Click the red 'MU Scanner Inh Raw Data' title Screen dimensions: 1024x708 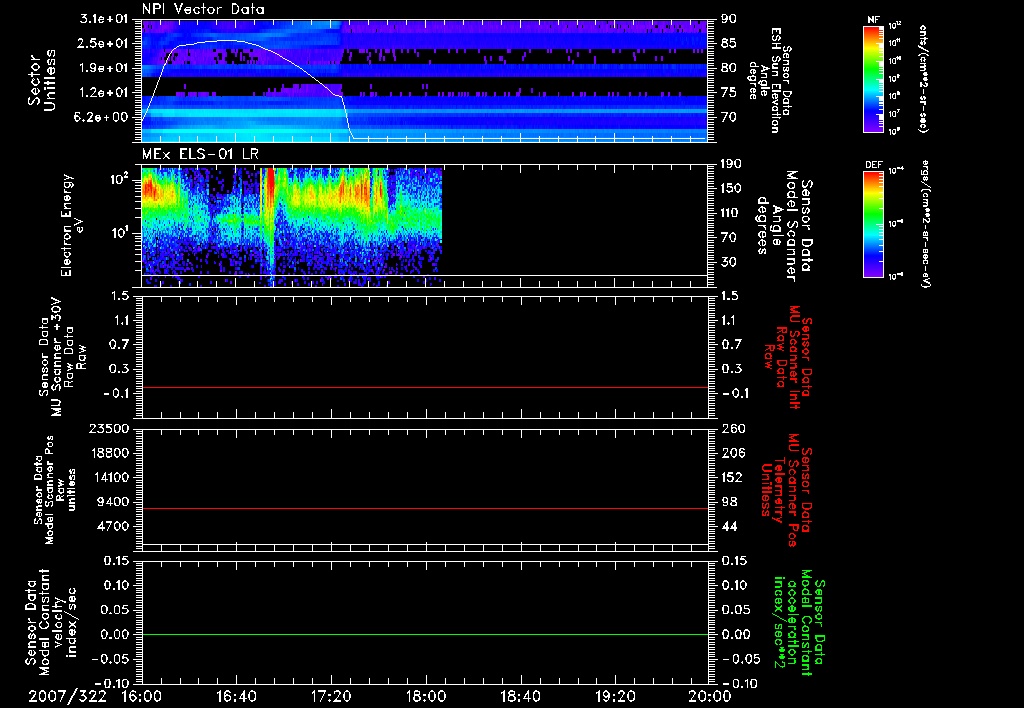click(x=788, y=357)
